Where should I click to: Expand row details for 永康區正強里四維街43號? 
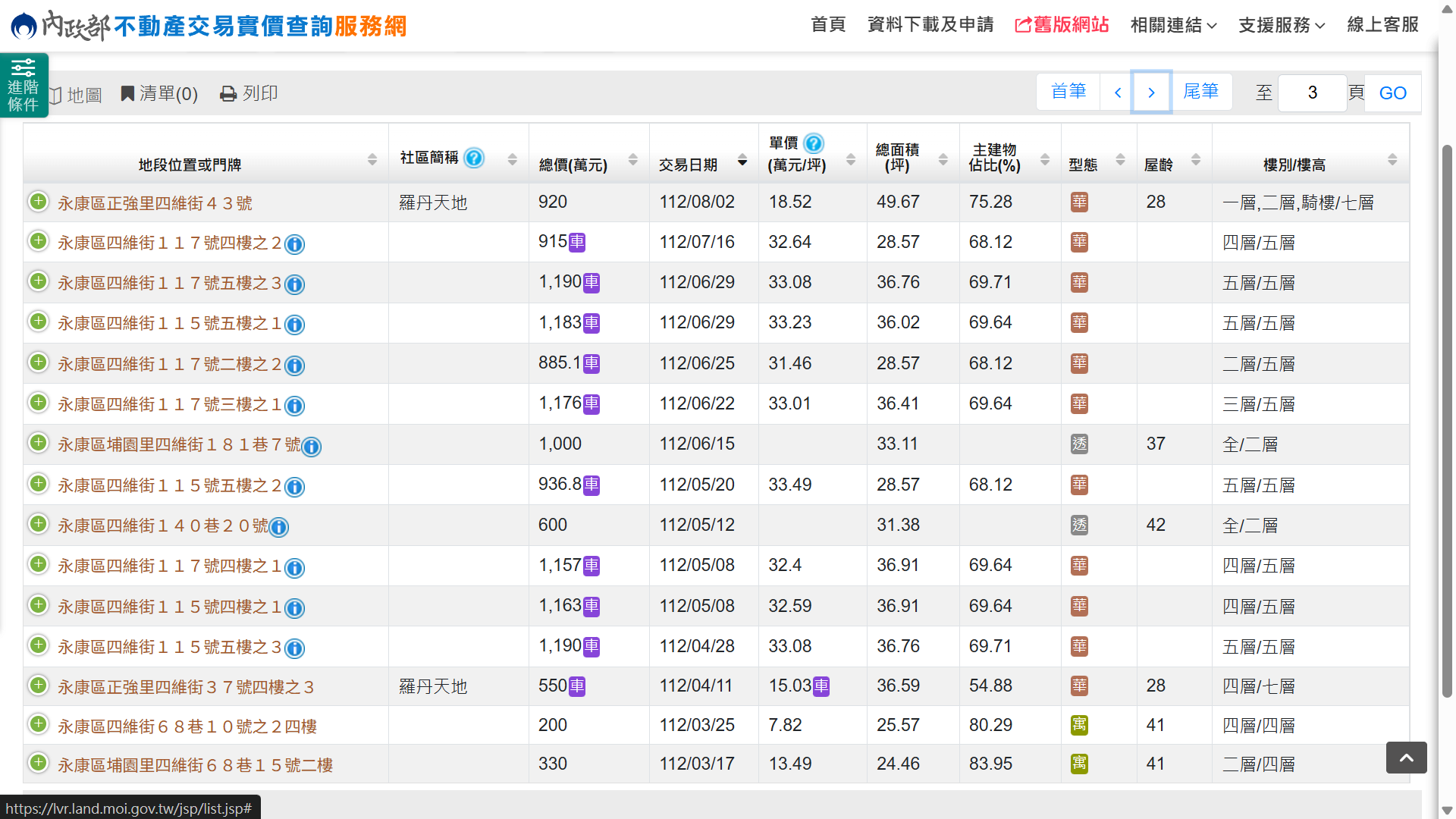38,202
